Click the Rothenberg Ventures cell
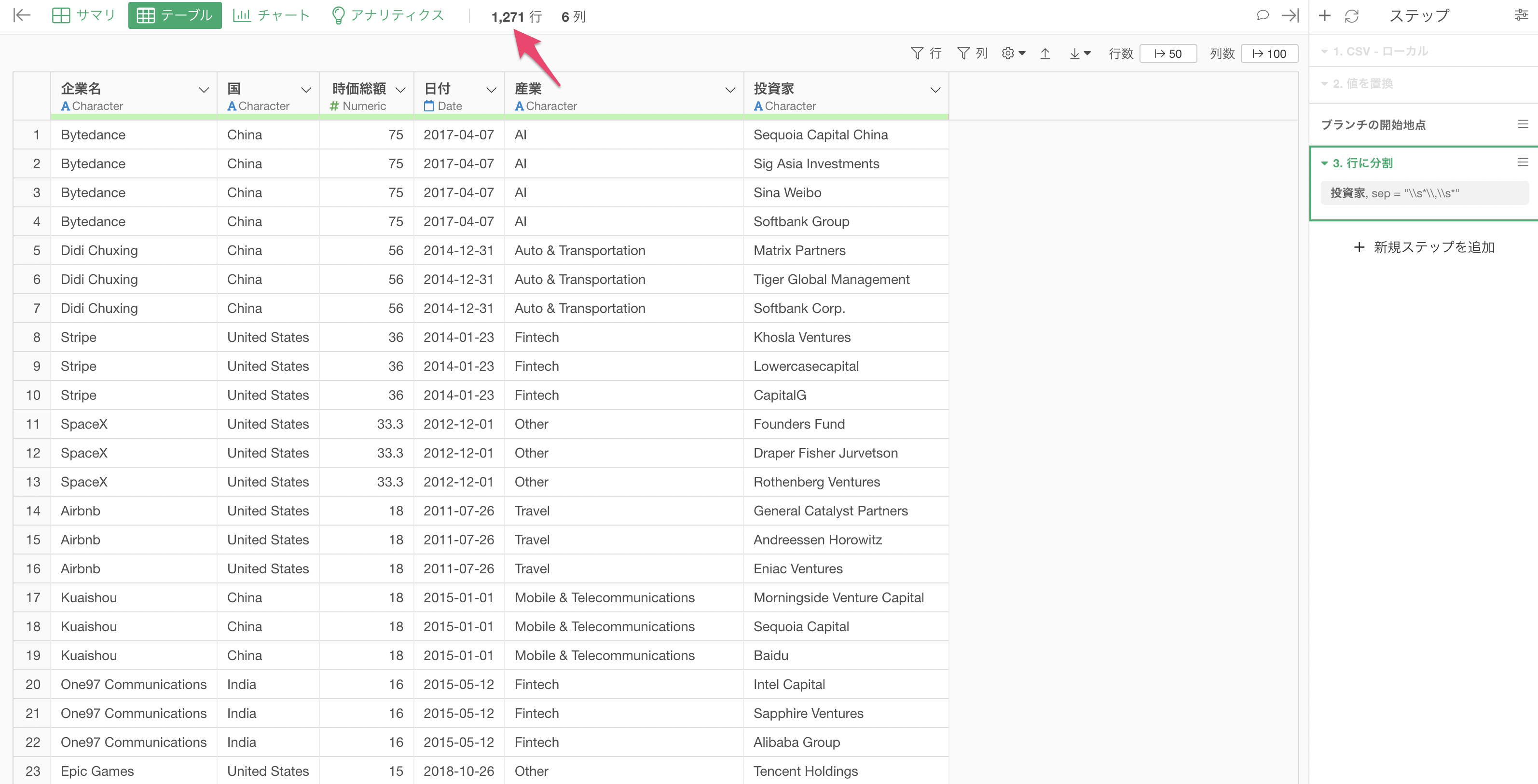 (846, 482)
